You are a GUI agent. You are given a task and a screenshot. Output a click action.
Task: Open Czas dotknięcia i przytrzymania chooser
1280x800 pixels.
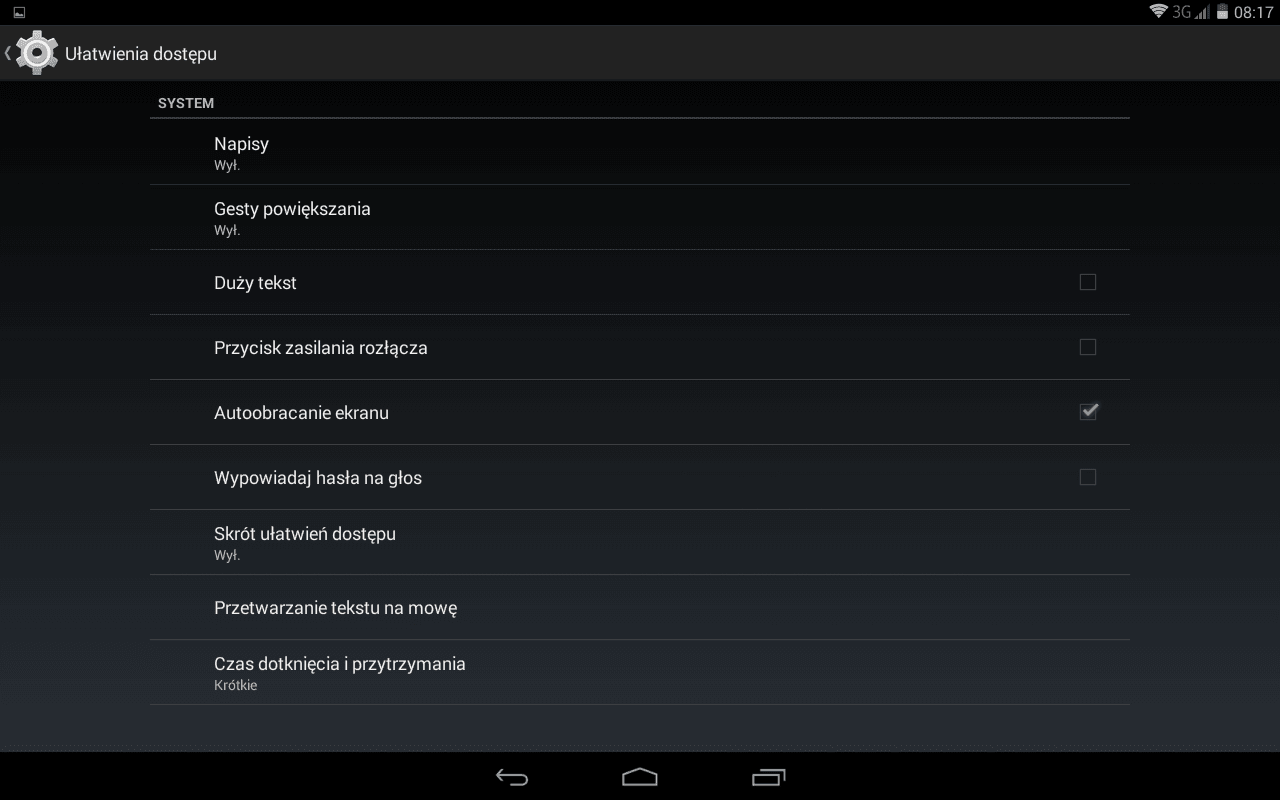click(x=640, y=672)
